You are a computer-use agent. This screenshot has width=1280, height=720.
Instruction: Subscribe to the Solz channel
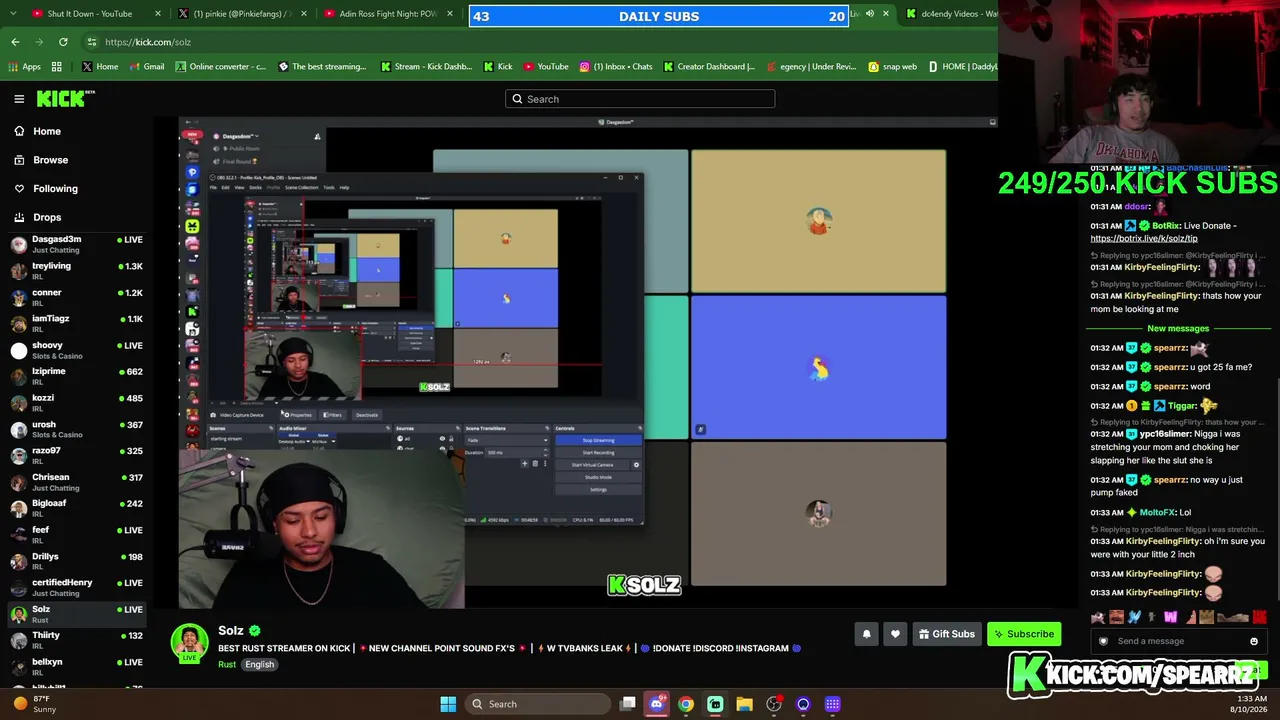click(x=1023, y=634)
